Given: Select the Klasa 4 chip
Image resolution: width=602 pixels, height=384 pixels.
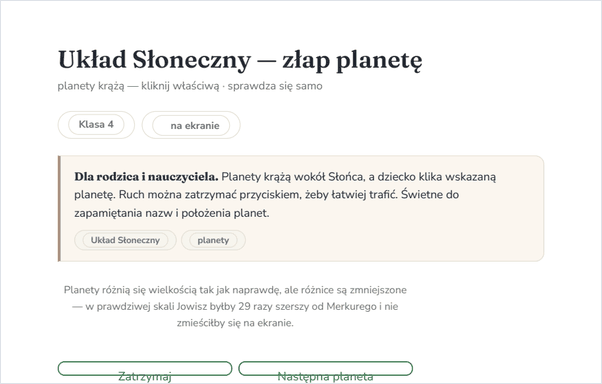Looking at the screenshot, I should pos(96,124).
